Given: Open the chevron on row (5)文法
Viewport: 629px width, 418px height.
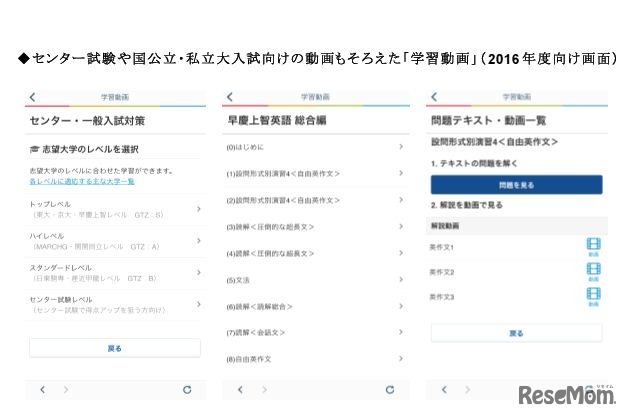Looking at the screenshot, I should [x=401, y=280].
